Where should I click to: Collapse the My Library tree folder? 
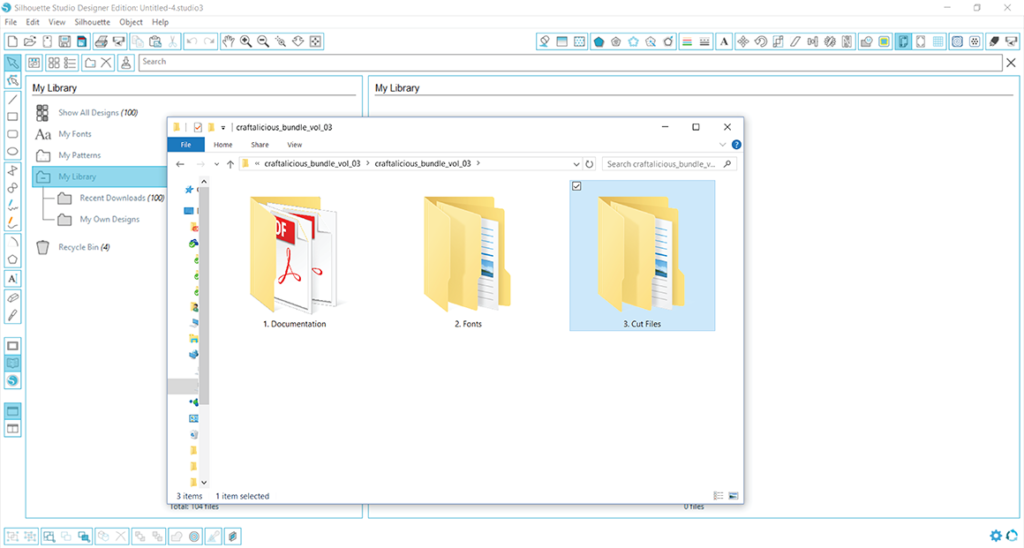pyautogui.click(x=43, y=177)
